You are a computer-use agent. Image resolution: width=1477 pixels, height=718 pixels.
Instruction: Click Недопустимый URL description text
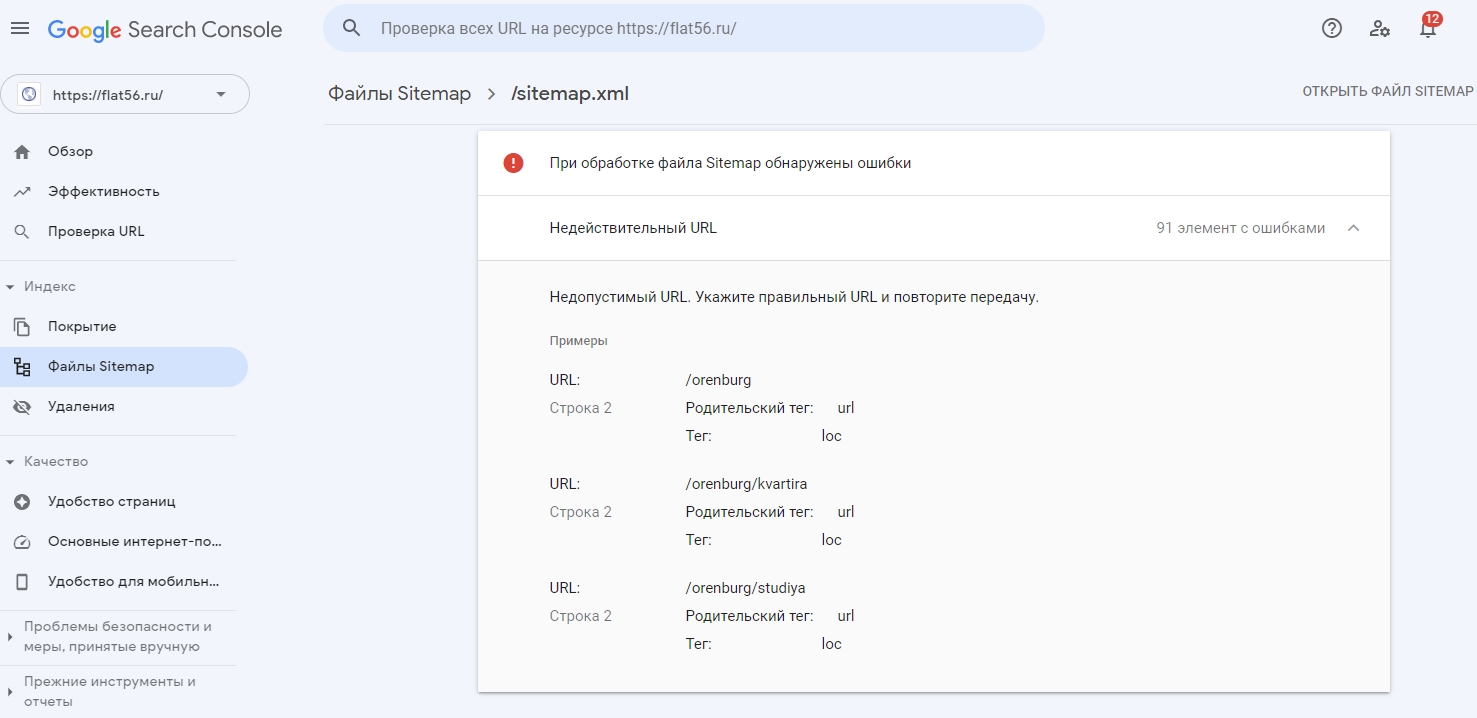(x=794, y=298)
